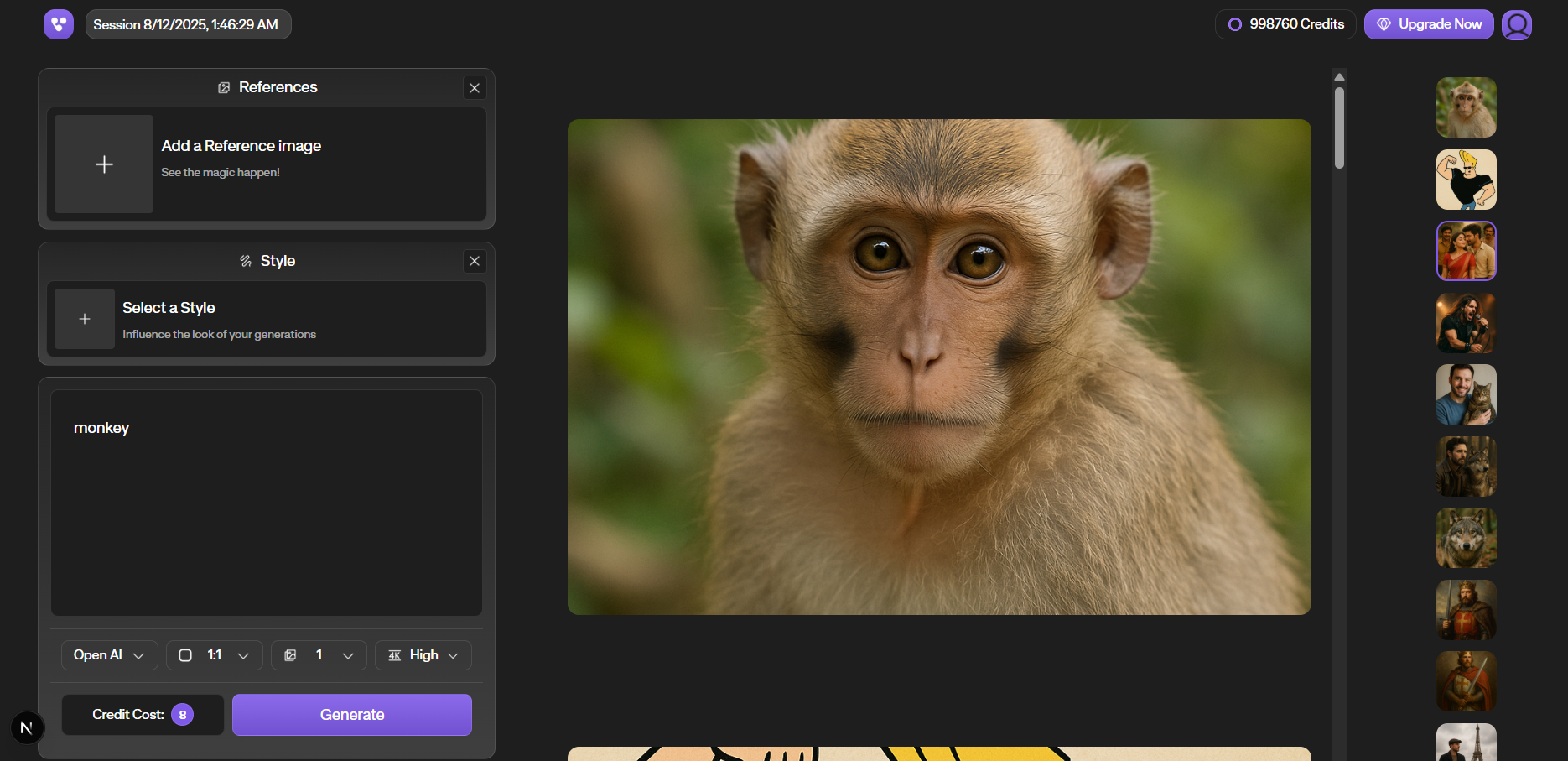Open the man with cat thumbnail
This screenshot has width=1568, height=761.
point(1466,394)
